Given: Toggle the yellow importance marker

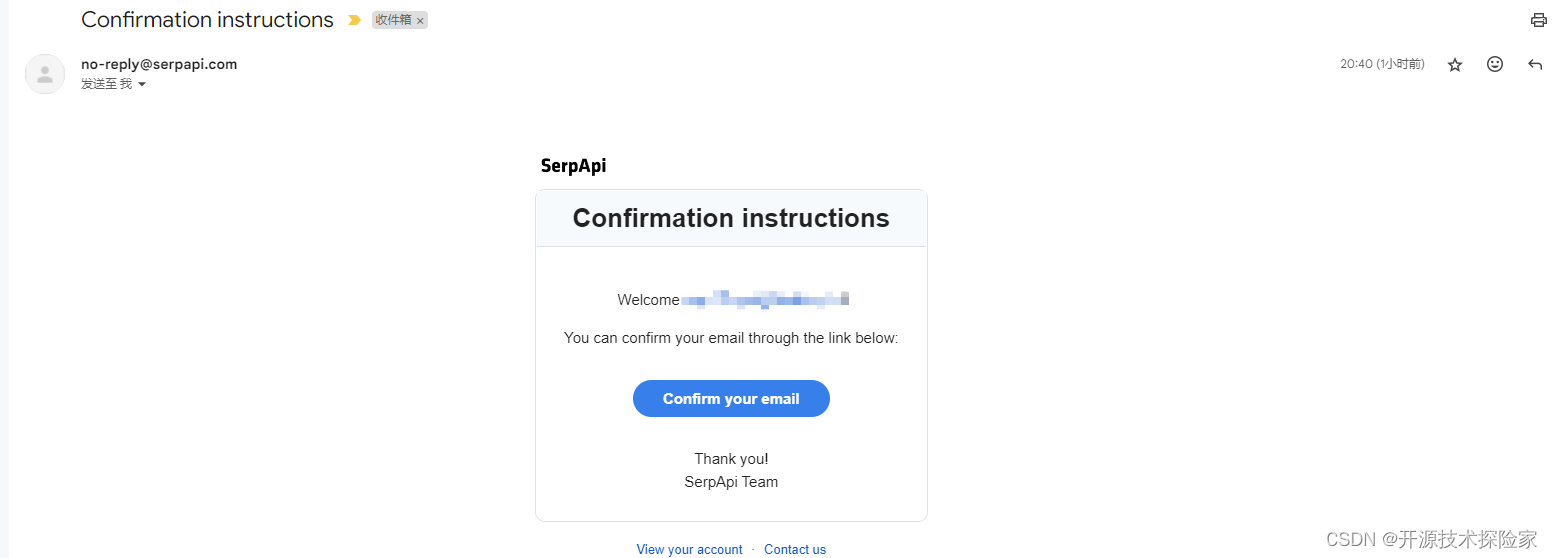Looking at the screenshot, I should pyautogui.click(x=354, y=20).
